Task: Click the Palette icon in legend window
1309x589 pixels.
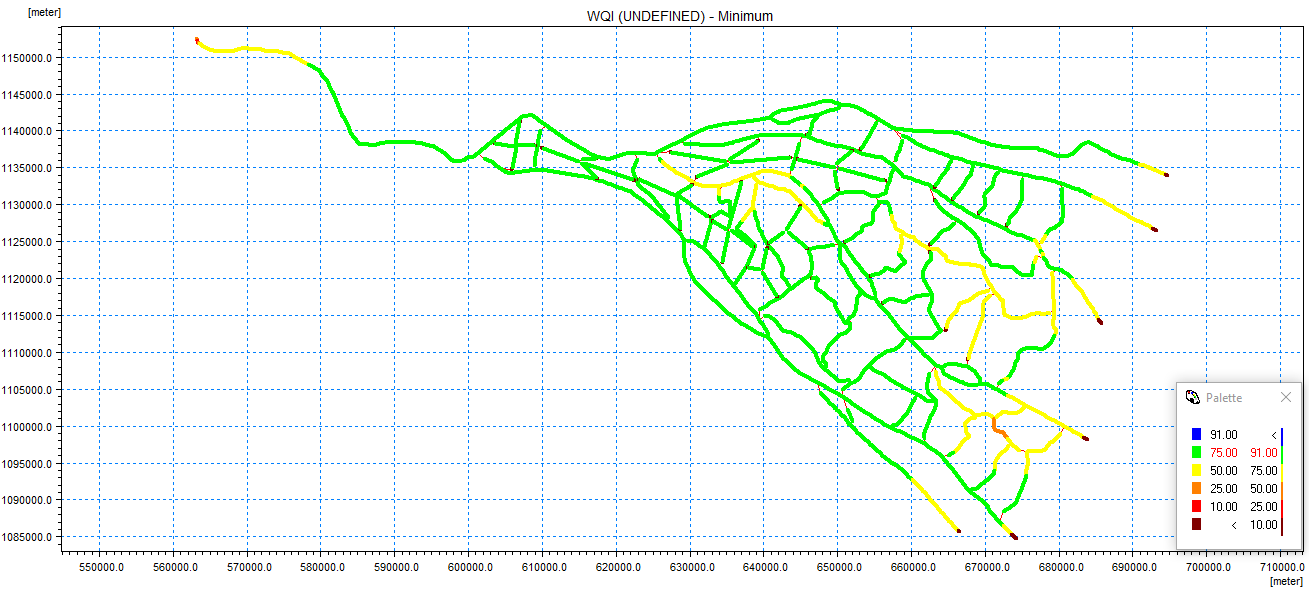Action: 1192,397
